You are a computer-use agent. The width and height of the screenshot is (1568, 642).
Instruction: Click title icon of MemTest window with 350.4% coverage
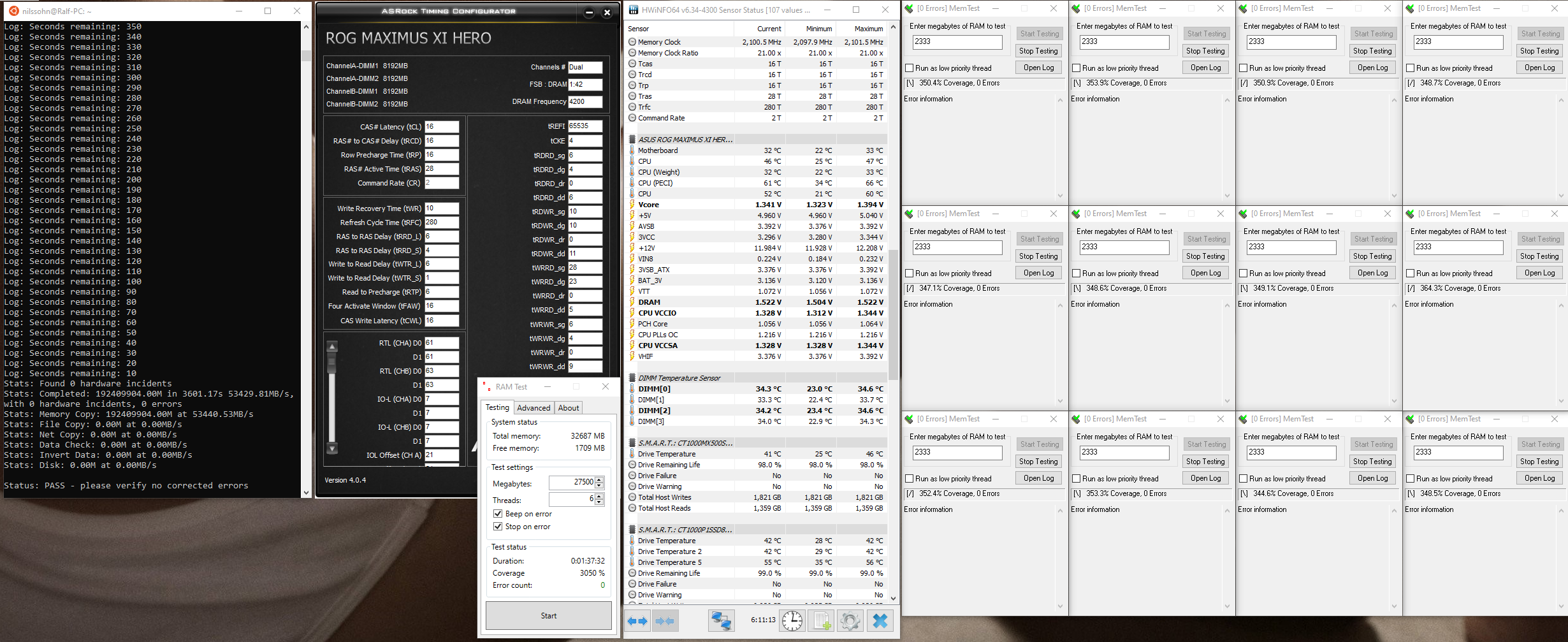point(909,8)
